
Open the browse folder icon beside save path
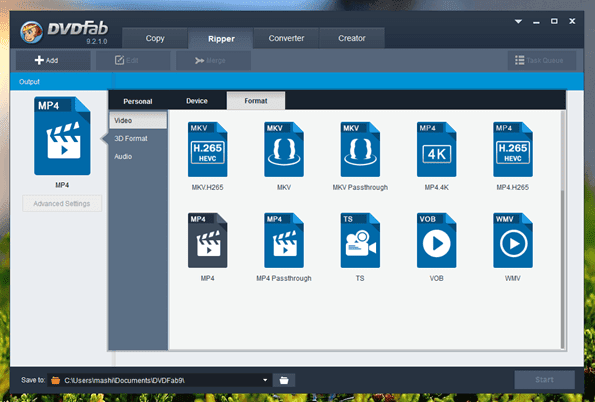coord(284,380)
